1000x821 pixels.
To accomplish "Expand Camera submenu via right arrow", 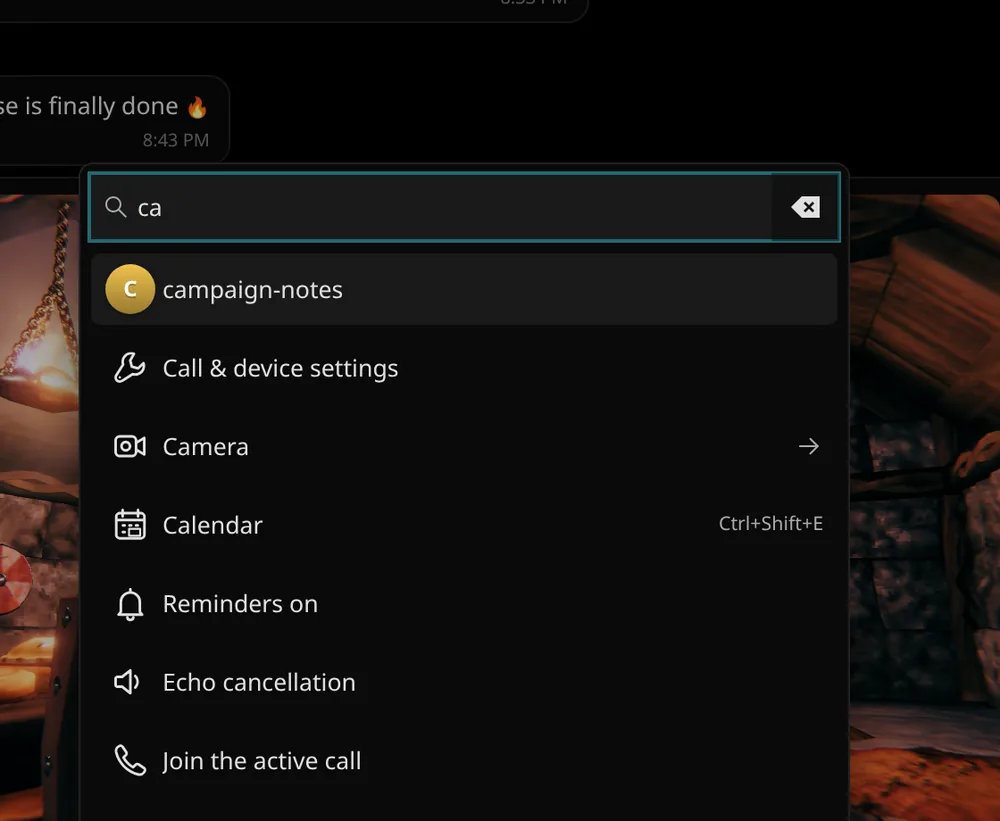I will (809, 446).
